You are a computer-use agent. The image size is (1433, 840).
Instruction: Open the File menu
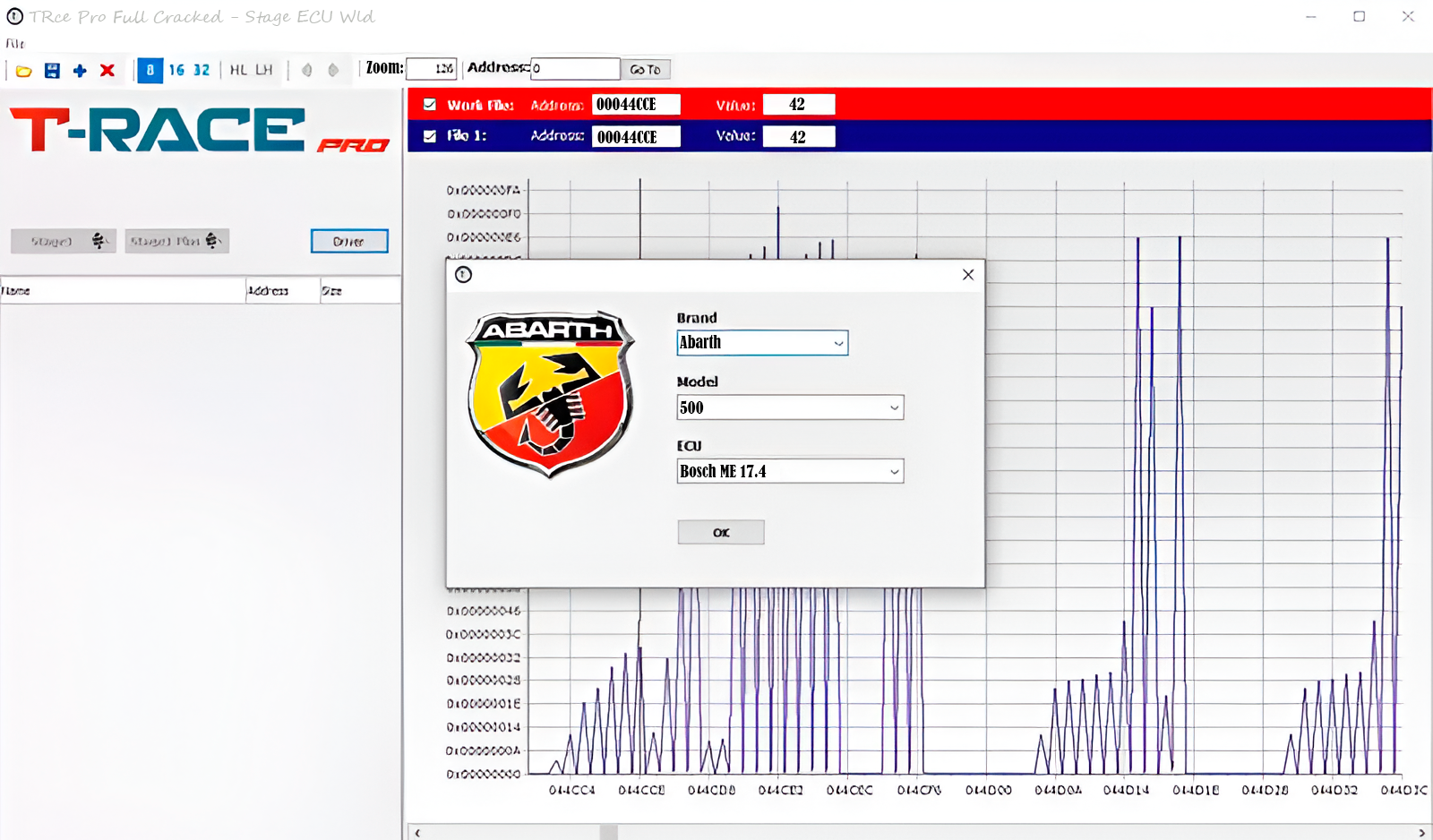(x=15, y=43)
